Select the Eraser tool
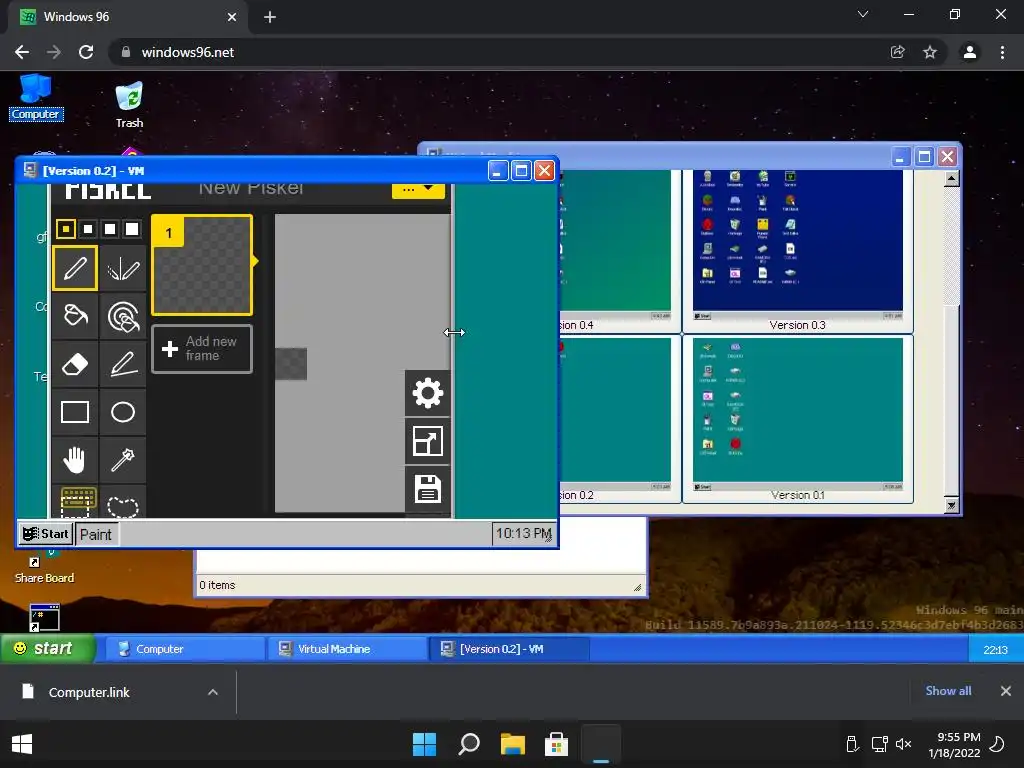Screen dimensions: 1024x768 tap(75, 364)
